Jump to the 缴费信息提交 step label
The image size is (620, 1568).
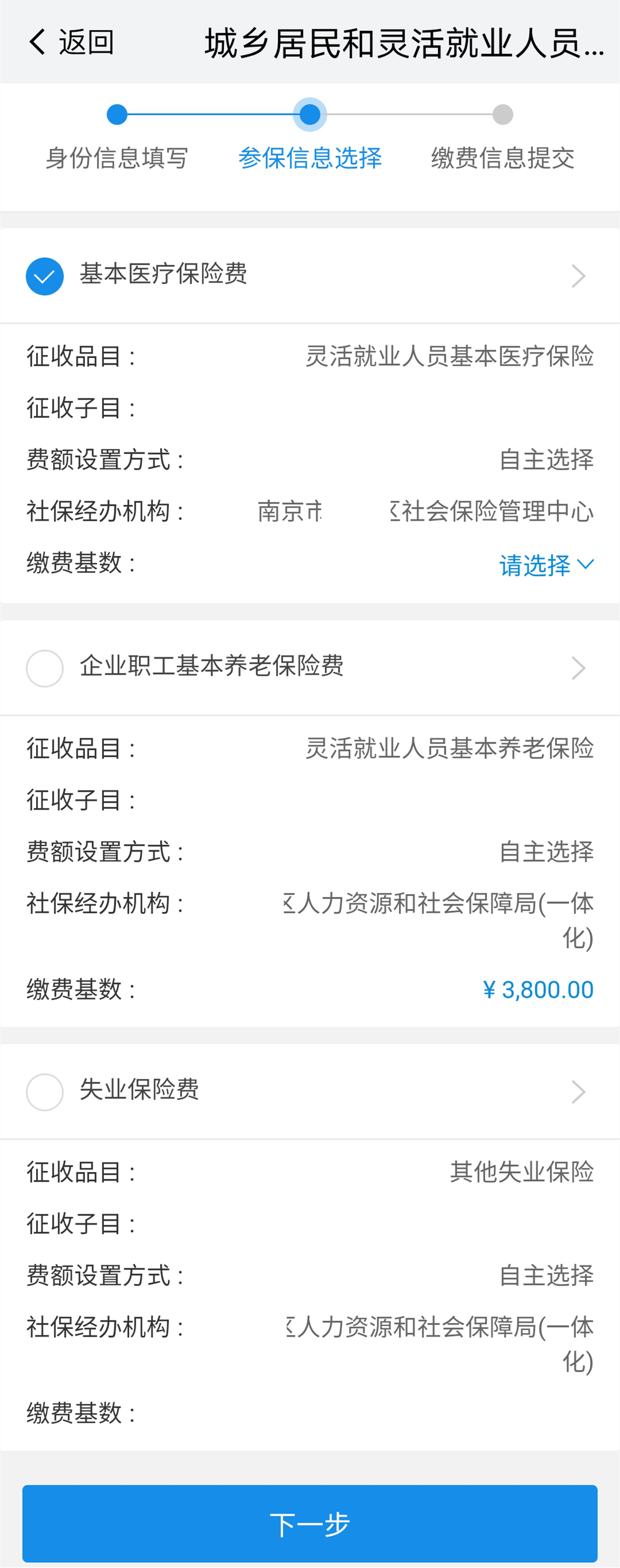[x=502, y=158]
